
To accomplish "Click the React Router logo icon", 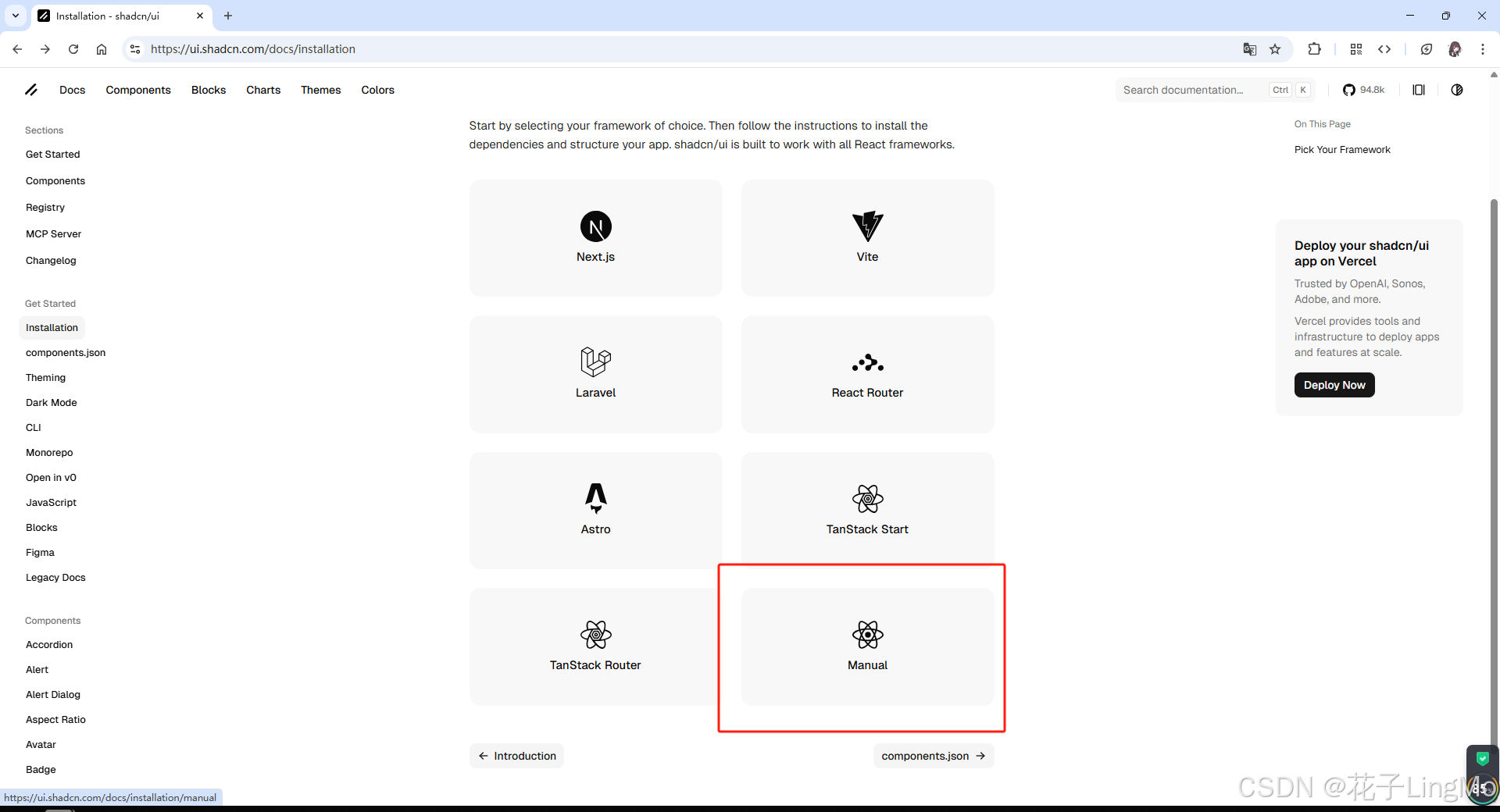I will [867, 362].
